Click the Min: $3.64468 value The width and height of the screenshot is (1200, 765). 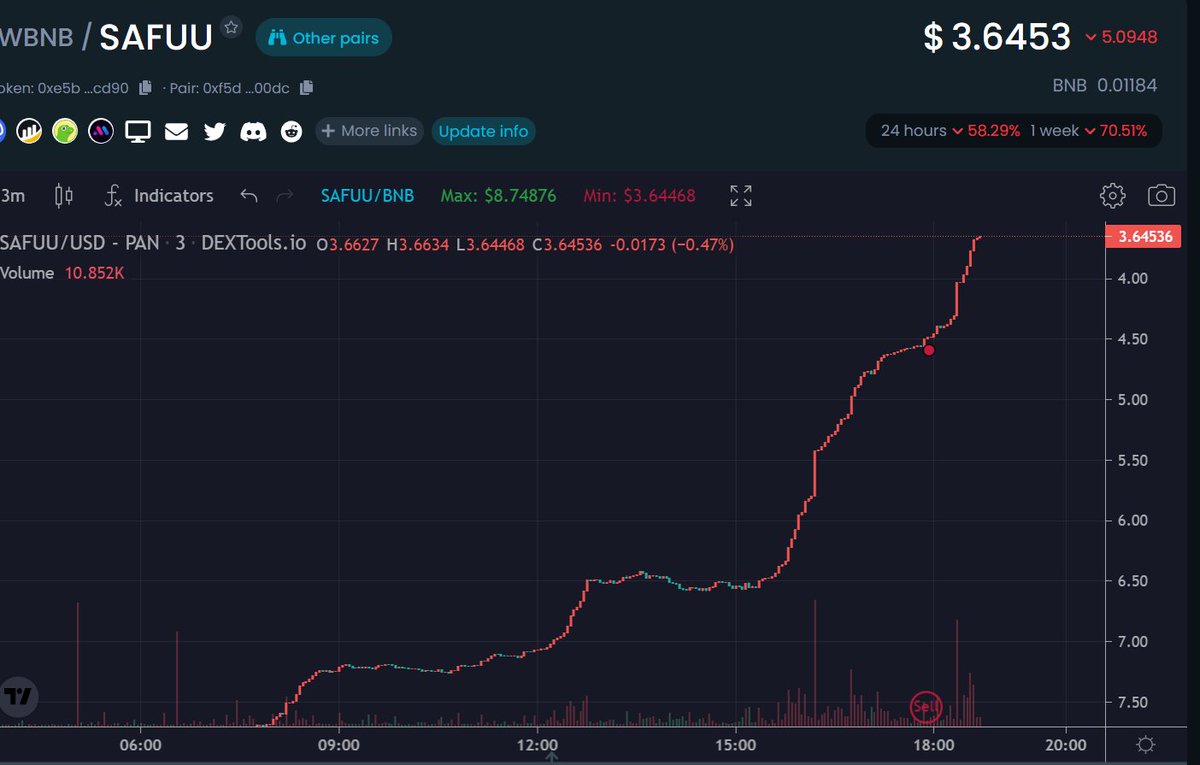[x=639, y=195]
